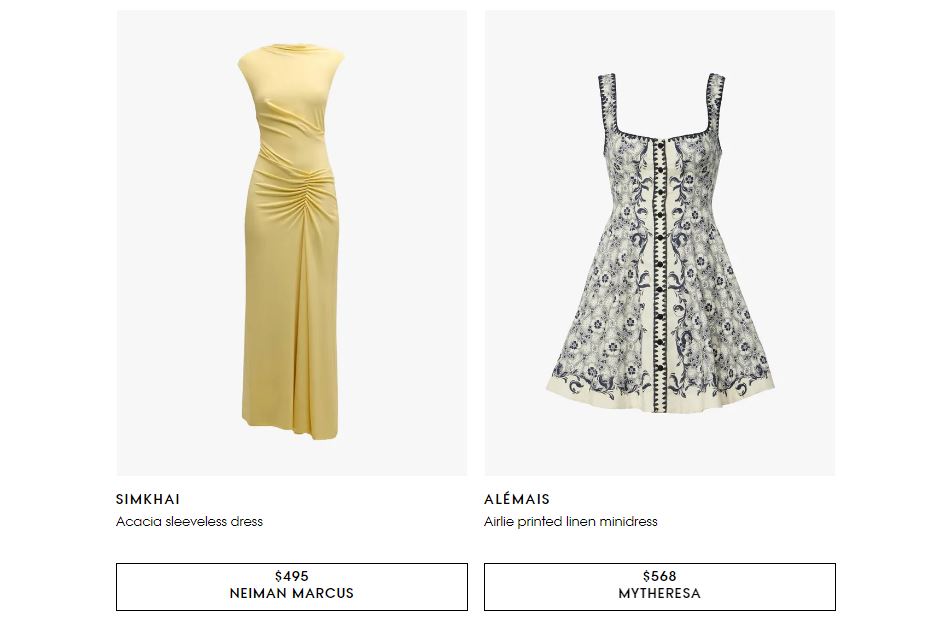949x622 pixels.
Task: Select the NEIMAN MARCUS retailer label
Action: pyautogui.click(x=292, y=594)
